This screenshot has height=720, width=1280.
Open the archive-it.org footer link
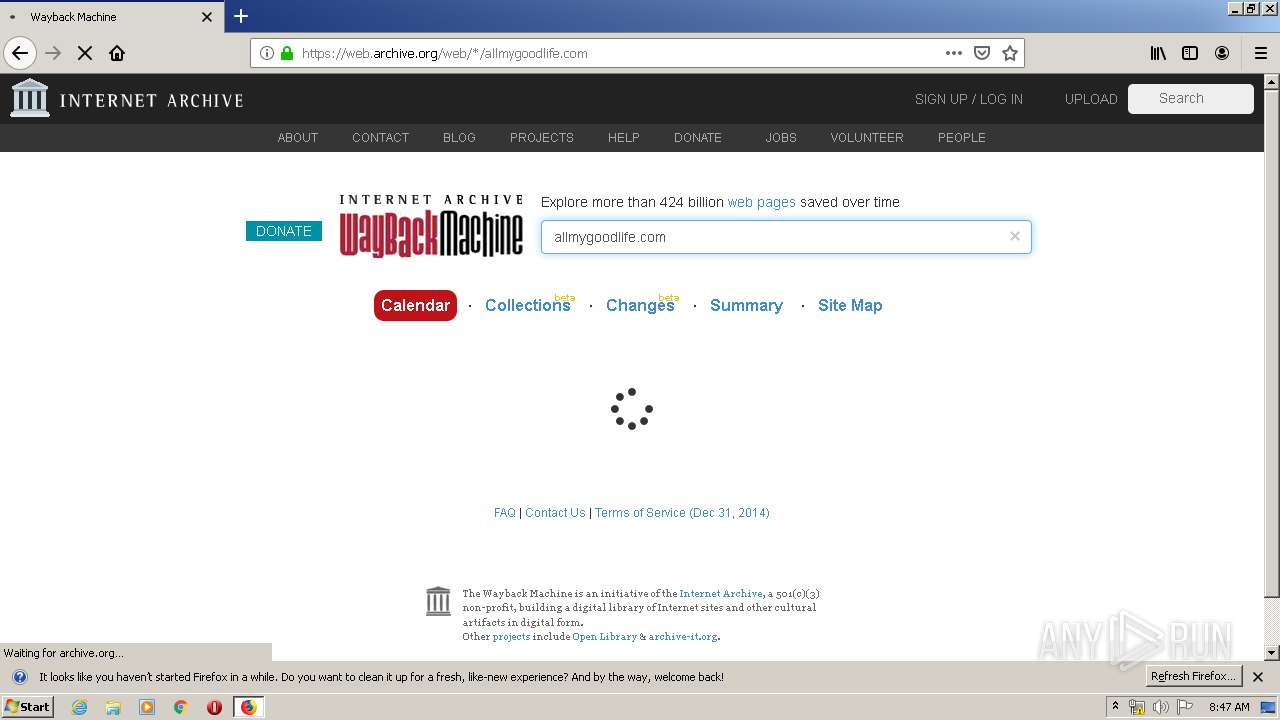[683, 637]
